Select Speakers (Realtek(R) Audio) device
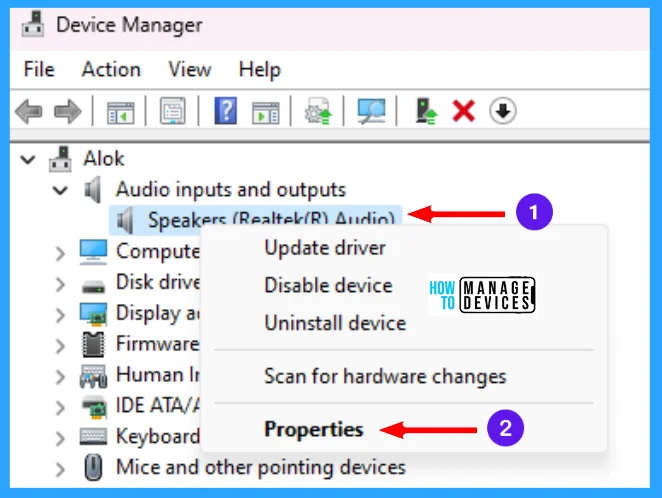This screenshot has height=498, width=662. tap(271, 220)
